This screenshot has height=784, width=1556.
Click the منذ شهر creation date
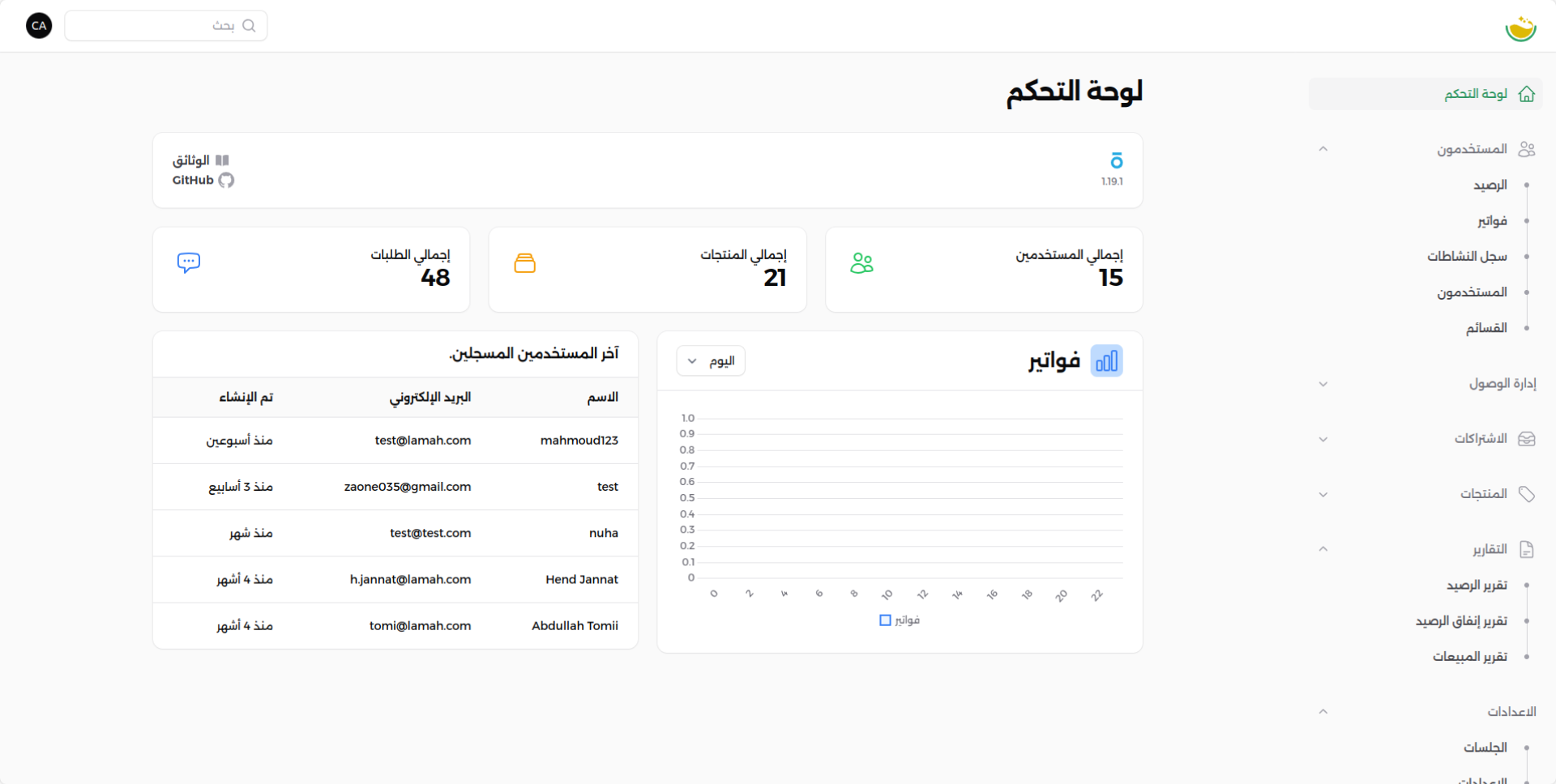click(251, 533)
